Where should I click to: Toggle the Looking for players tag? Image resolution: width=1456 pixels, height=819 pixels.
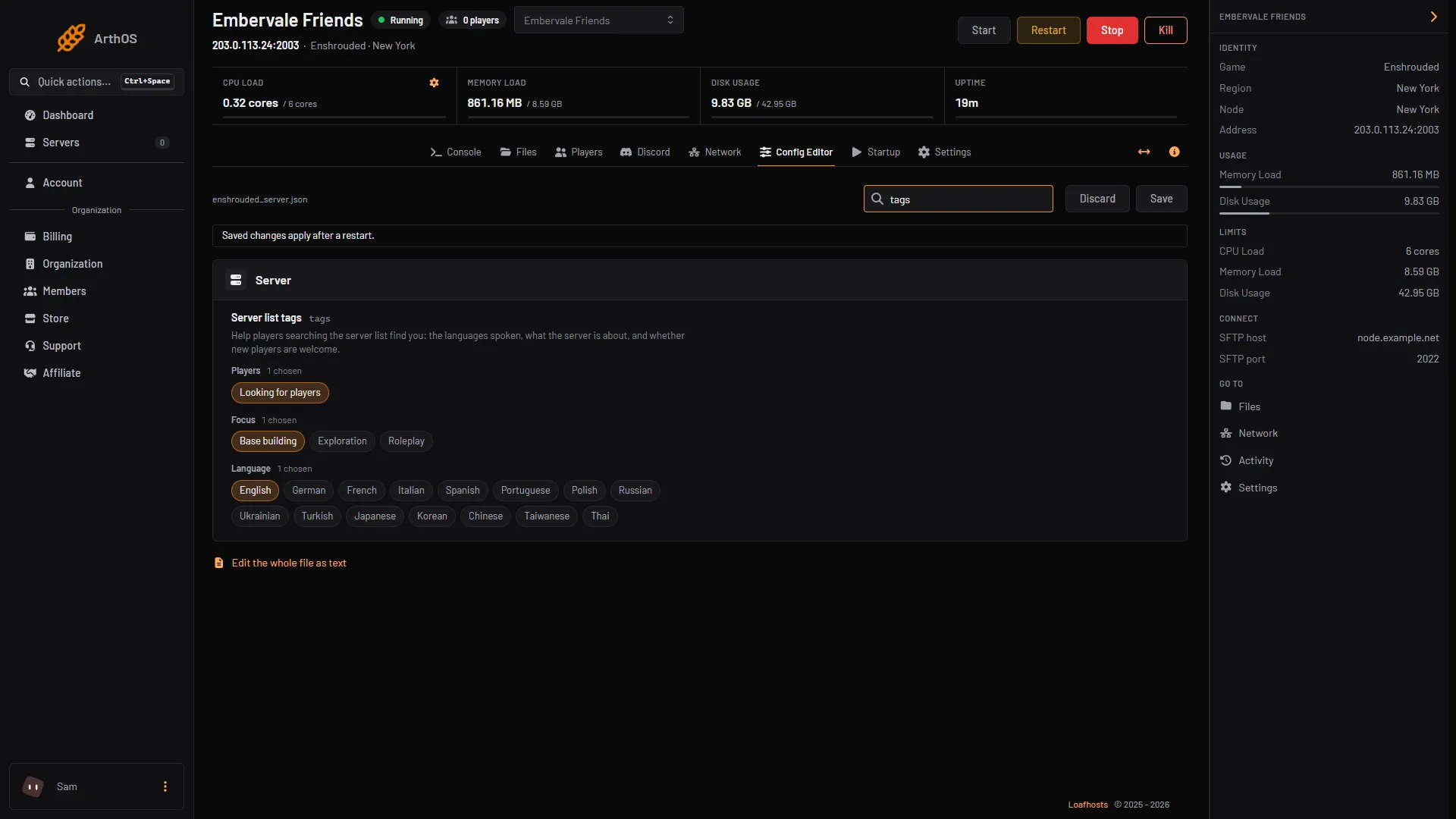(280, 393)
